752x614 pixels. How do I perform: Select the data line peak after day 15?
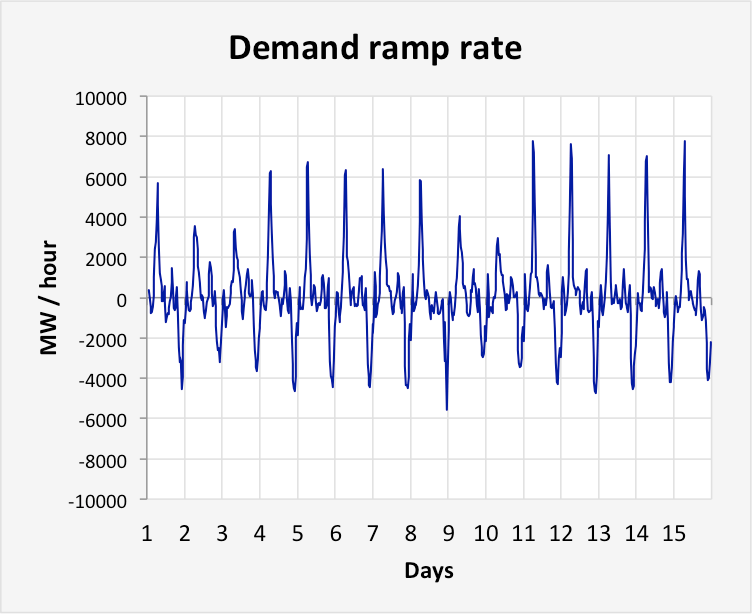pos(685,142)
